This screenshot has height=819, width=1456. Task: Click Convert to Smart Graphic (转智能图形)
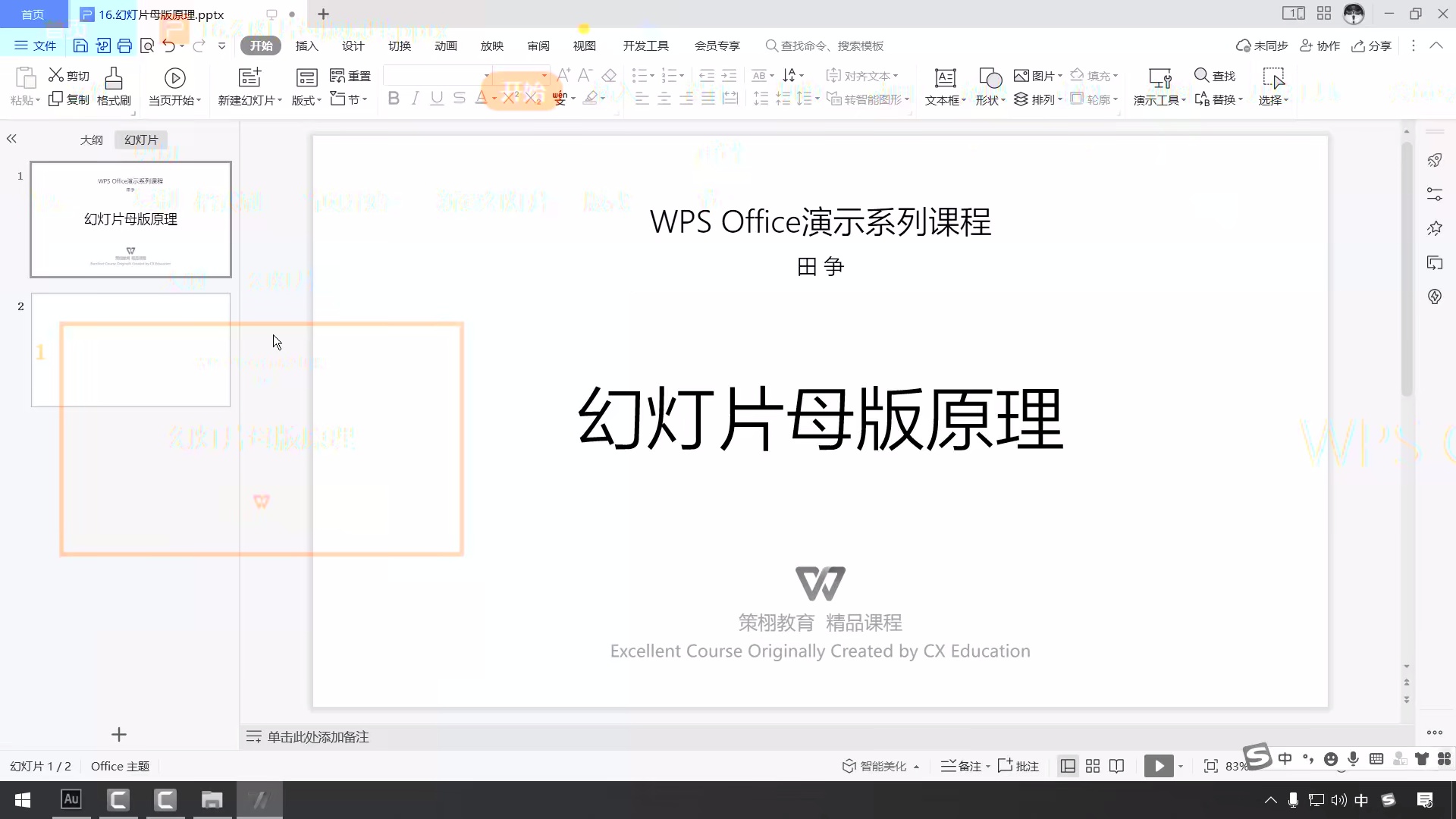[868, 99]
